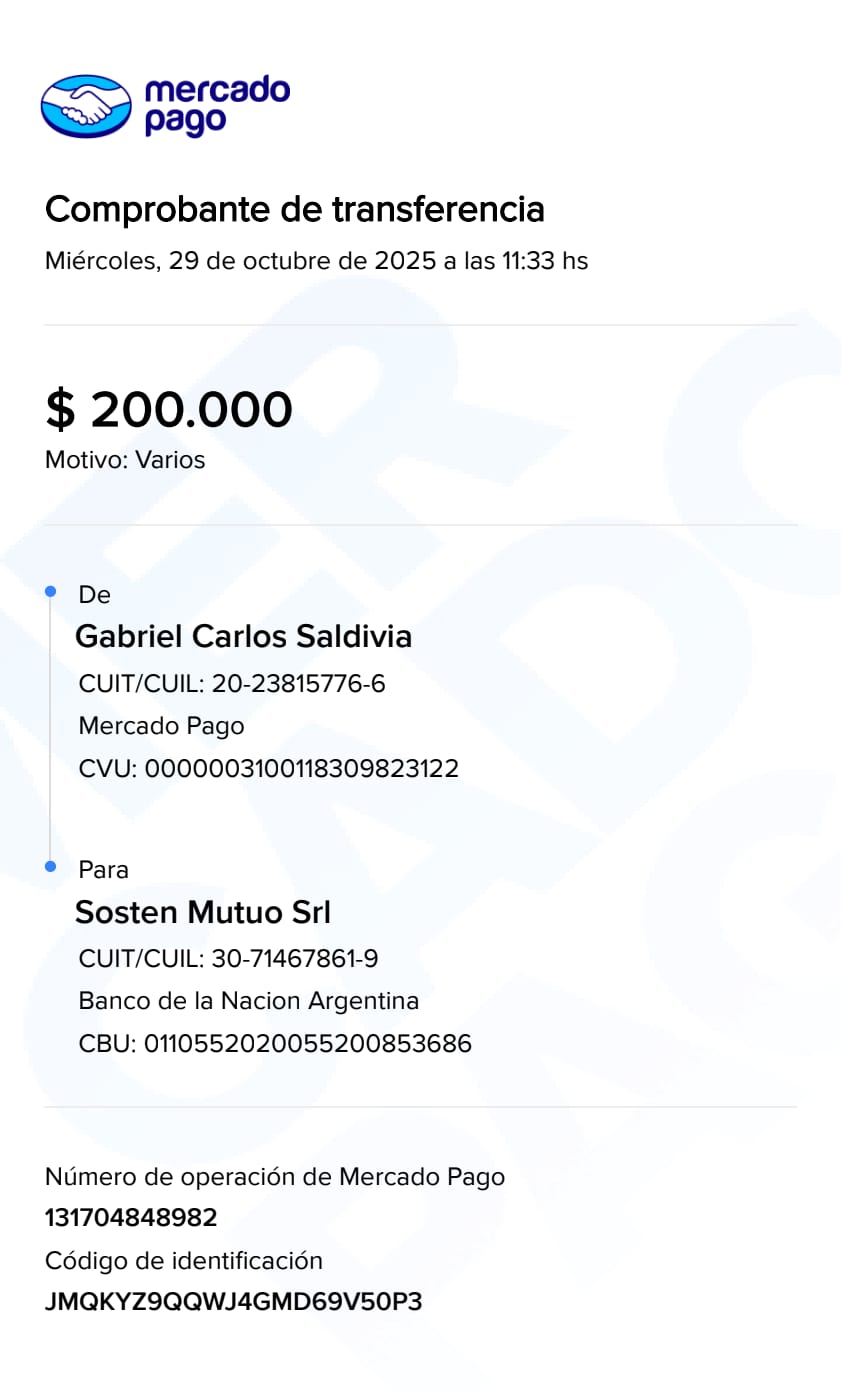Viewport: 842px width, 1397px height.
Task: Click identification code JMQKYZ9QQWJ4GMD69V50P3
Action: 233,1303
